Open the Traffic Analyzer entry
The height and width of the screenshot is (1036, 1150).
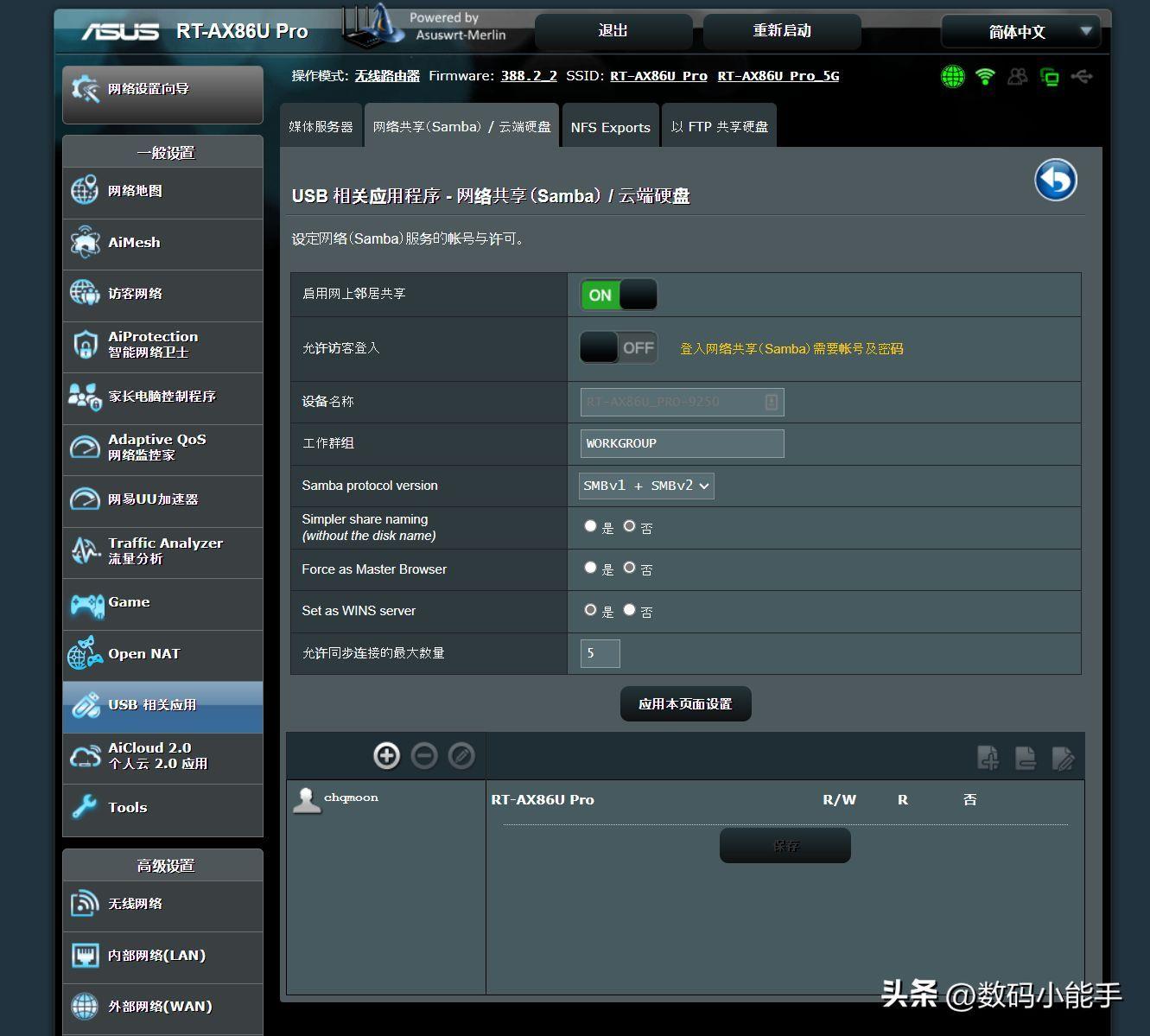coord(162,551)
